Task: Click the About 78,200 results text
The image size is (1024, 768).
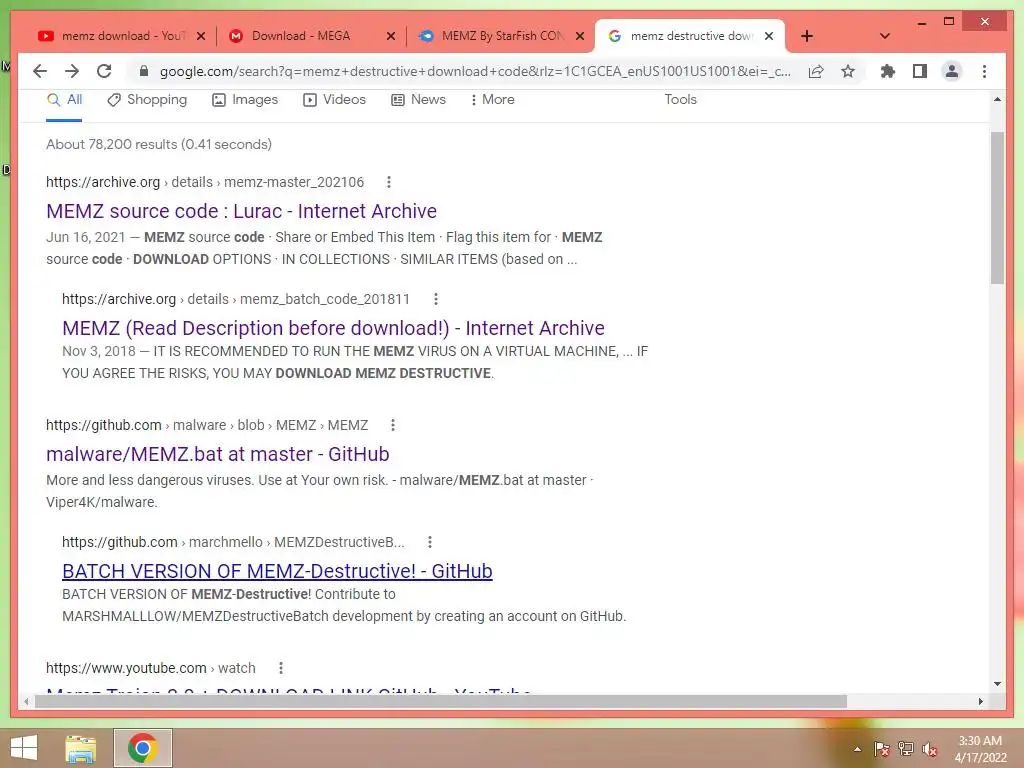Action: pos(159,144)
